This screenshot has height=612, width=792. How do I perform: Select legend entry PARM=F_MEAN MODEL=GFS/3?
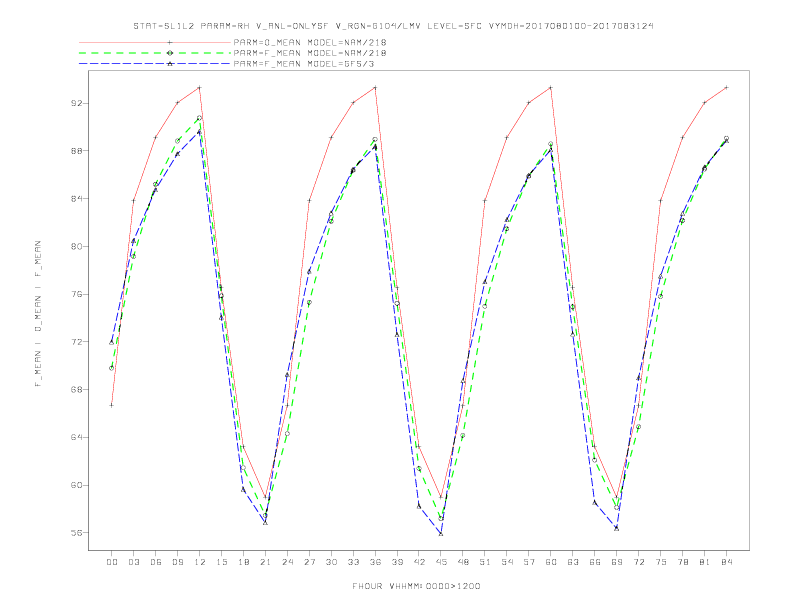click(304, 64)
